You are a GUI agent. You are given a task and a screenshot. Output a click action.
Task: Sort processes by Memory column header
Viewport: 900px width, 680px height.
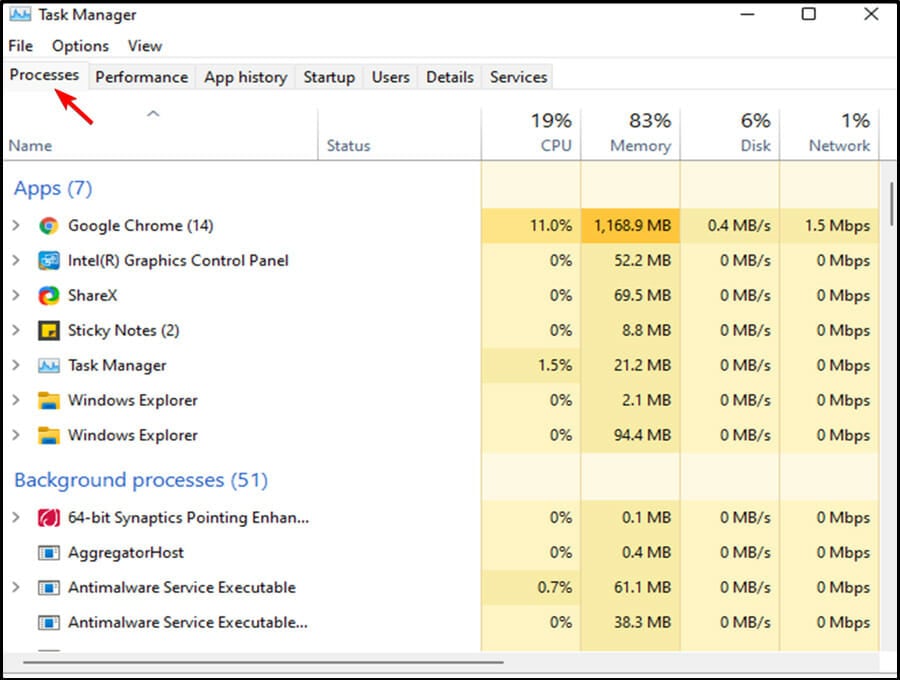(640, 146)
